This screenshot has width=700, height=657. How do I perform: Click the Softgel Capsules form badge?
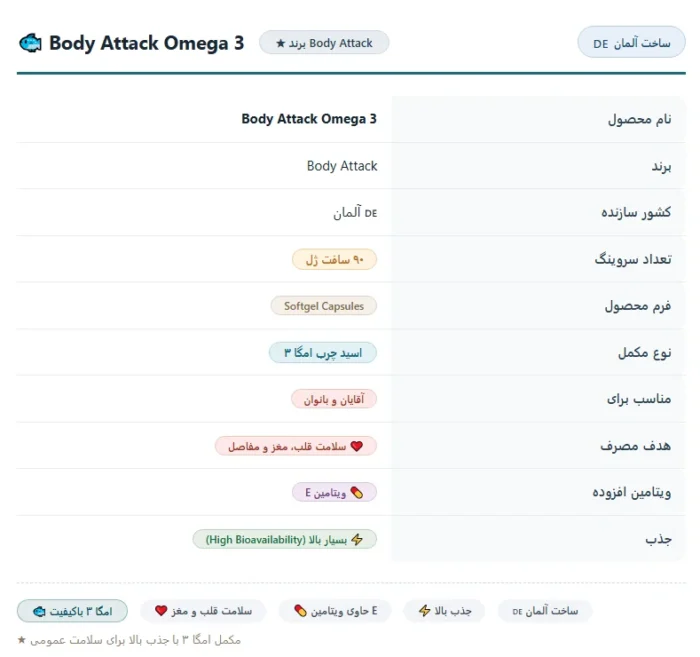[324, 306]
